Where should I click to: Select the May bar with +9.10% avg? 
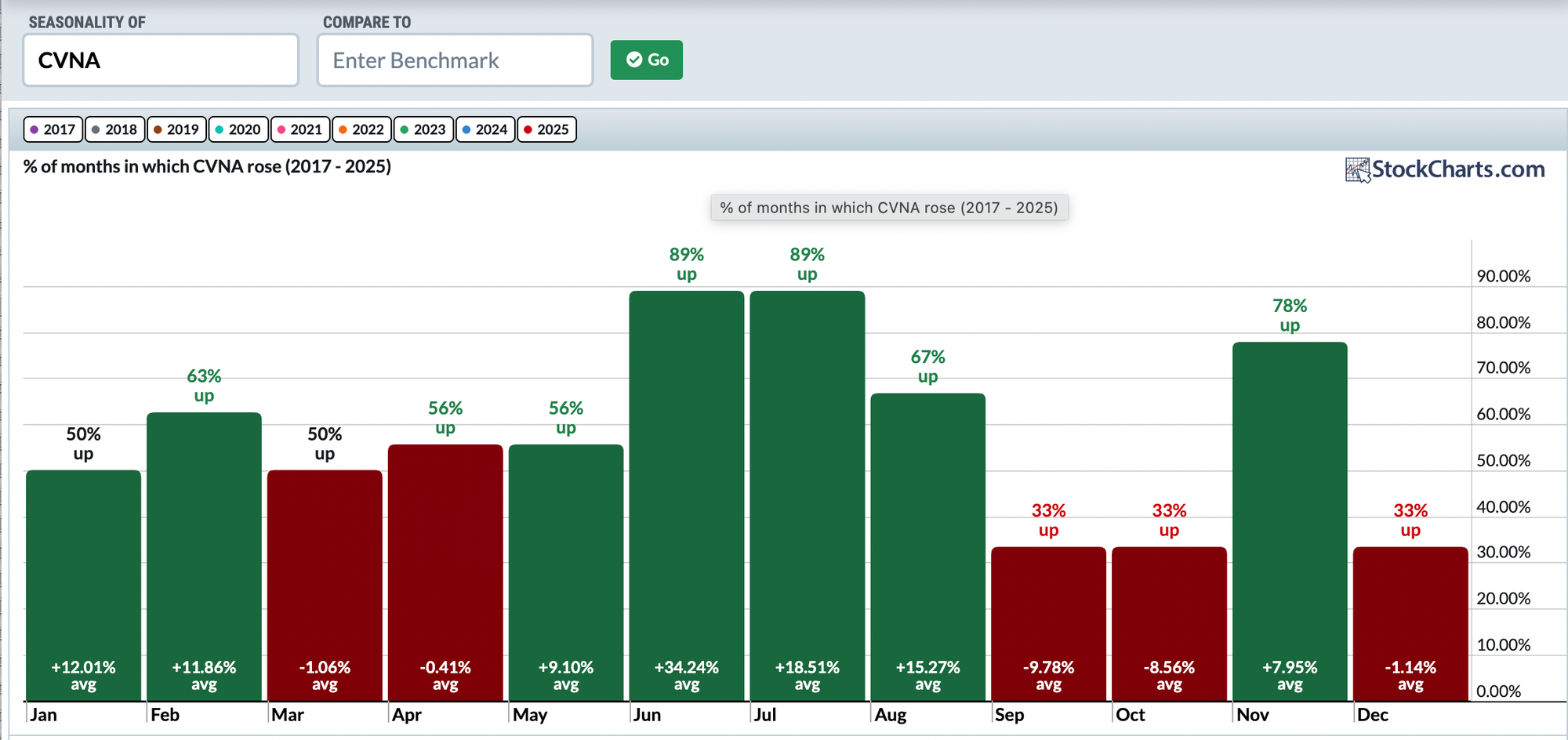pos(566,572)
